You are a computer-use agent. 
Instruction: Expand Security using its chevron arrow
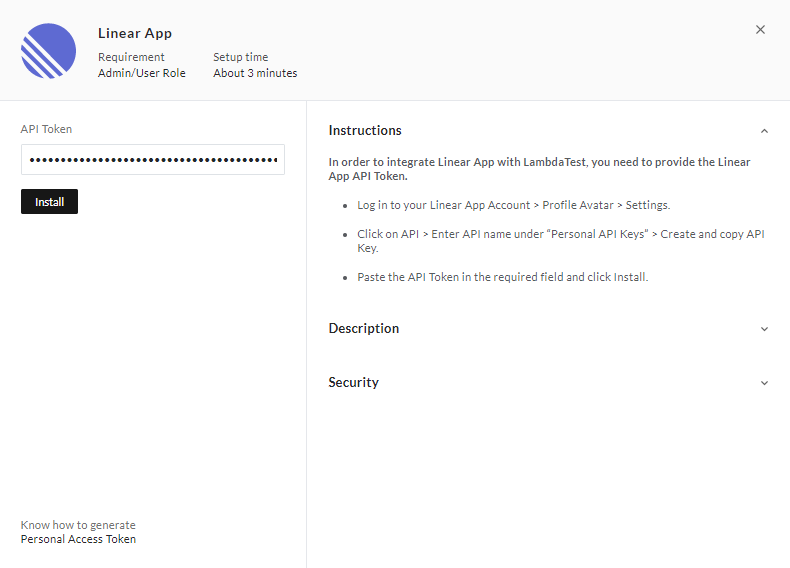[x=764, y=383]
